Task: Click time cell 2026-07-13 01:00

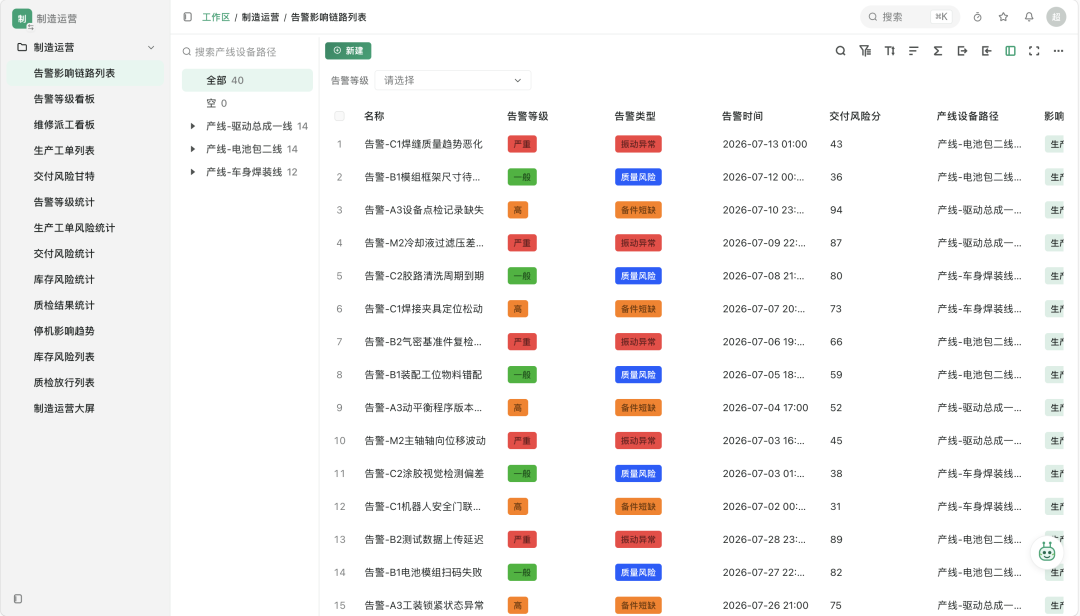Action: coord(765,144)
